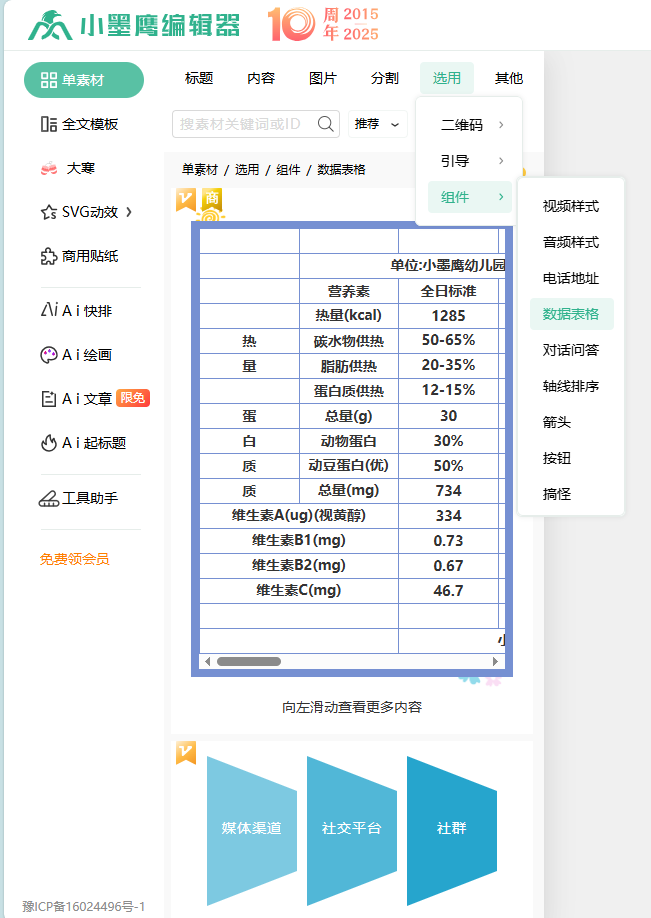Click the 热量(kcal) table cell
Screen dimensions: 651x918
point(349,316)
